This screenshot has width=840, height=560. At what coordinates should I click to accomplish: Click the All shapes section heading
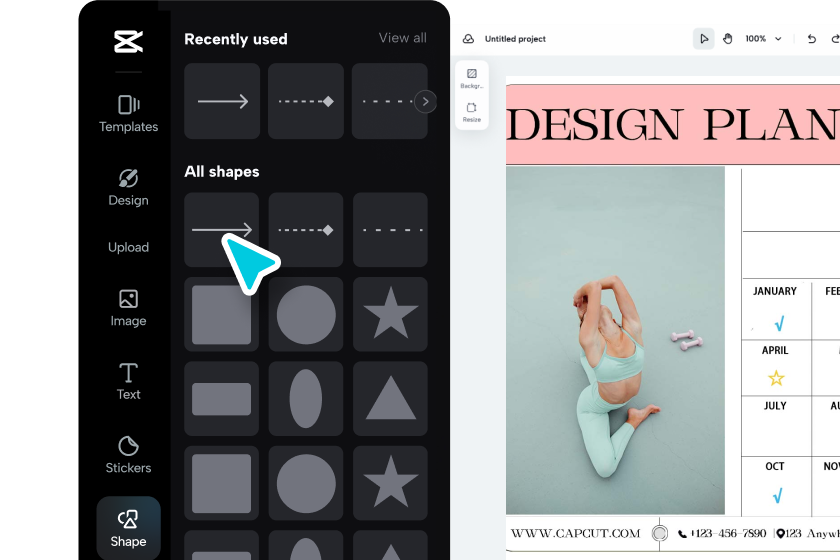[222, 171]
